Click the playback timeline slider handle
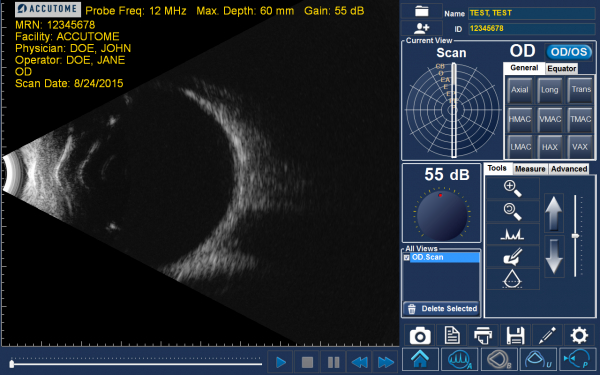Image resolution: width=600 pixels, height=375 pixels. coord(12,364)
